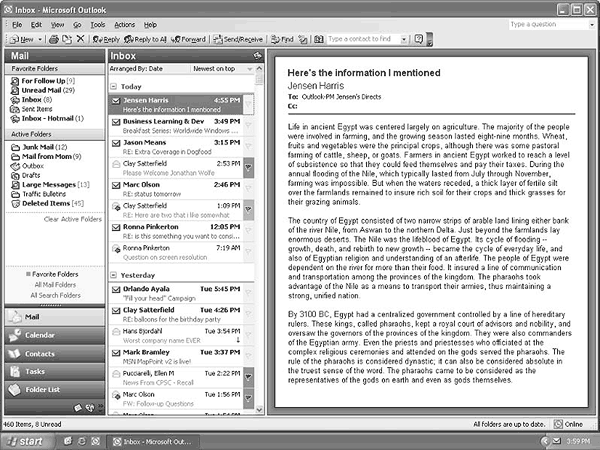Screen dimensions: 600x450
Task: Open the Mail from Mom folder
Action: point(46,157)
